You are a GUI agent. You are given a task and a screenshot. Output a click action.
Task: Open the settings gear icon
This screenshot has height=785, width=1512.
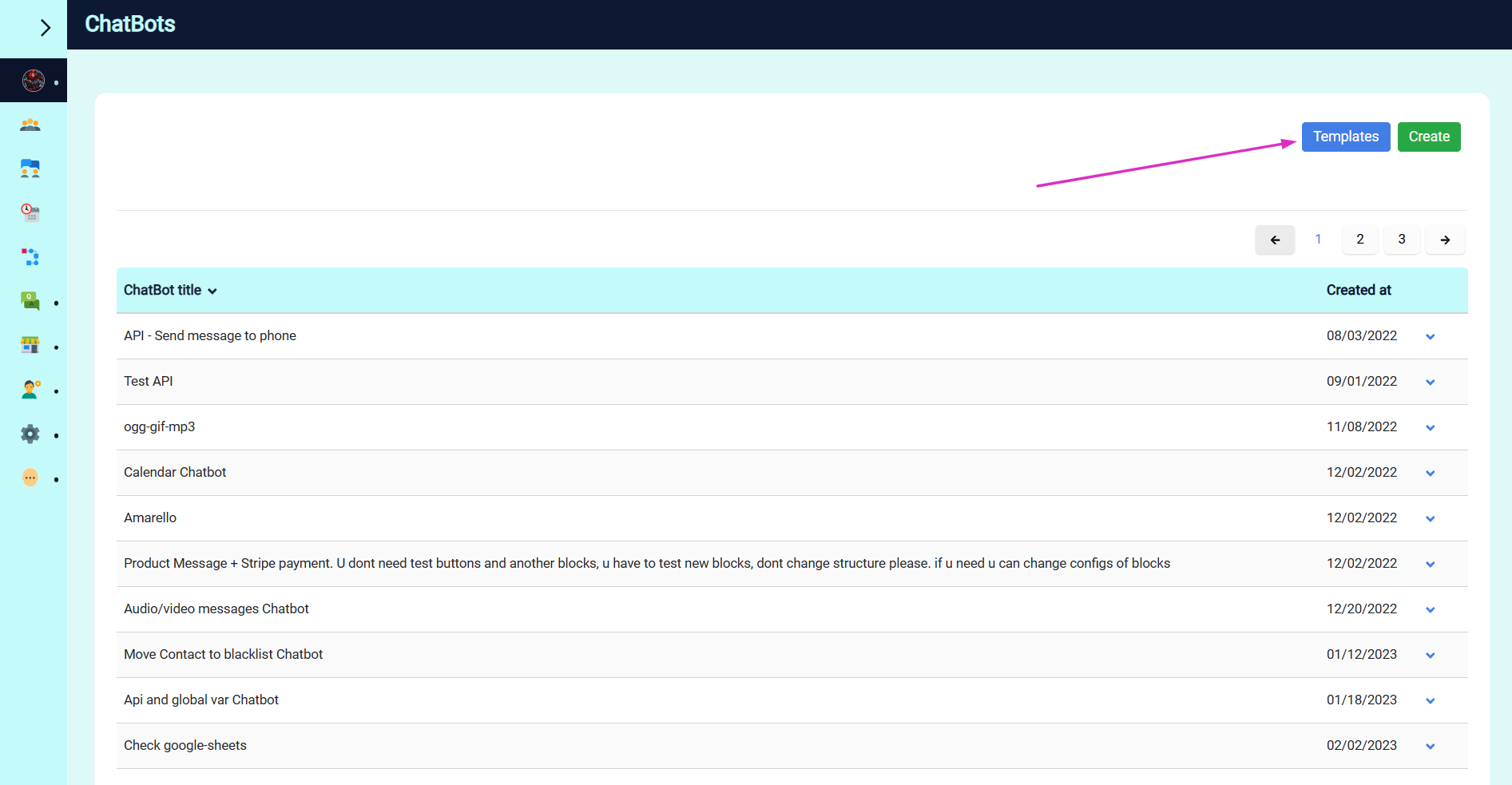coord(30,434)
